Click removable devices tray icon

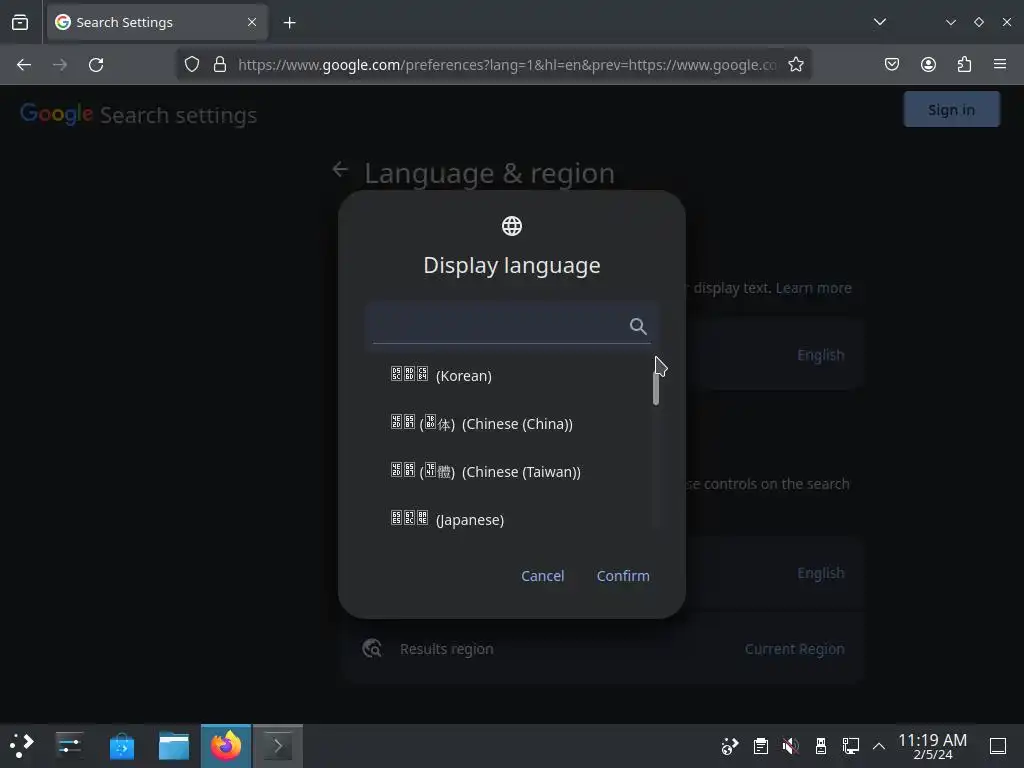pos(821,746)
